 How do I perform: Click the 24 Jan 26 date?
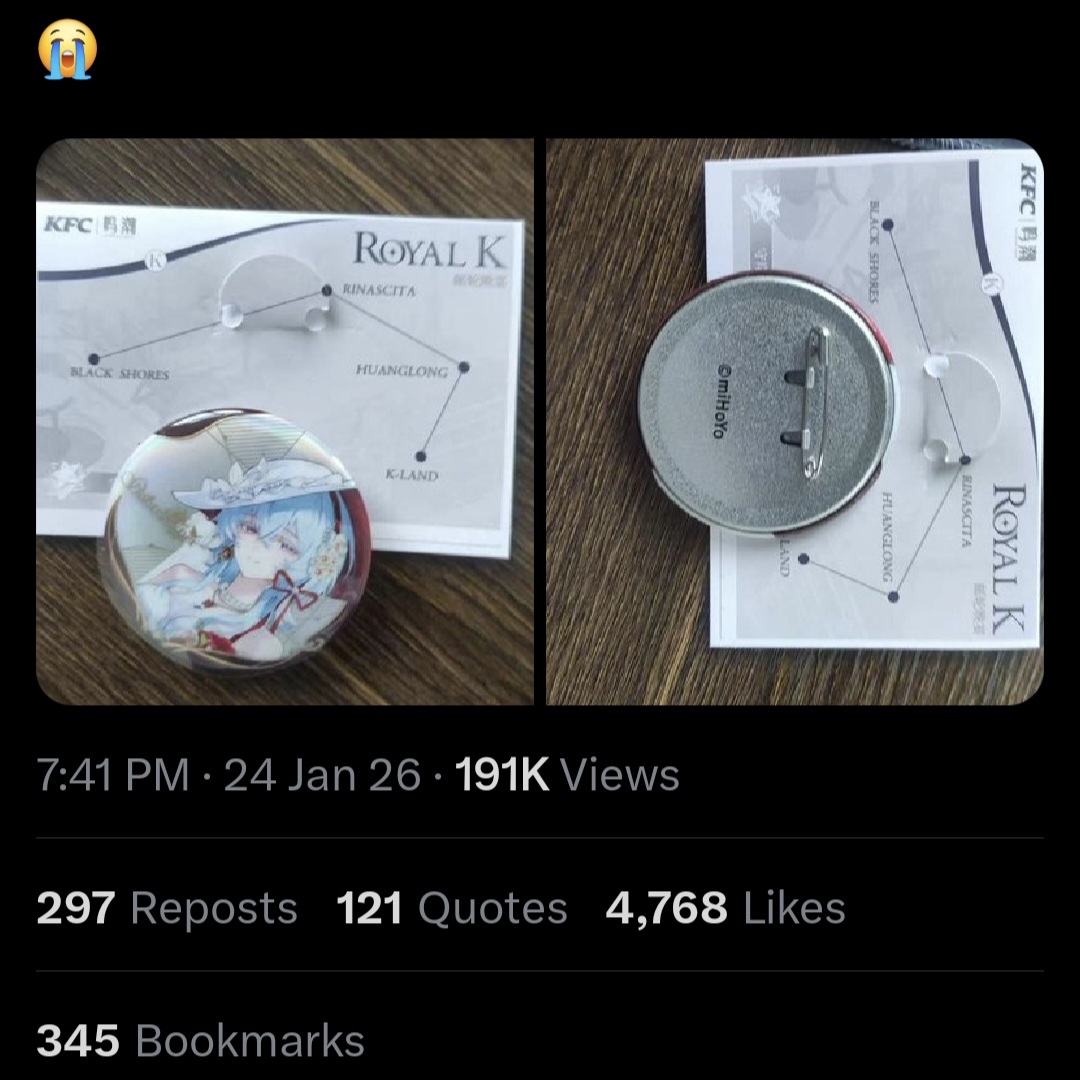322,775
